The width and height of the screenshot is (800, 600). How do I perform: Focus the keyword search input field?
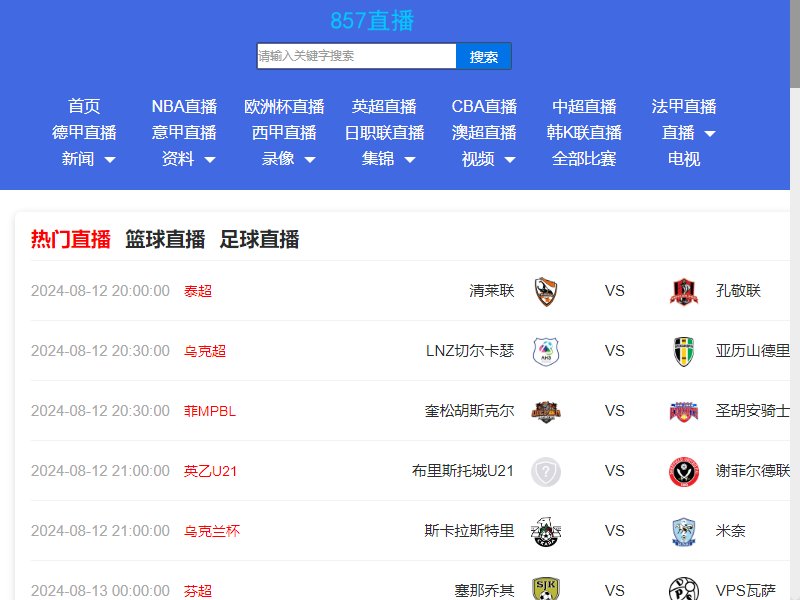coord(356,56)
